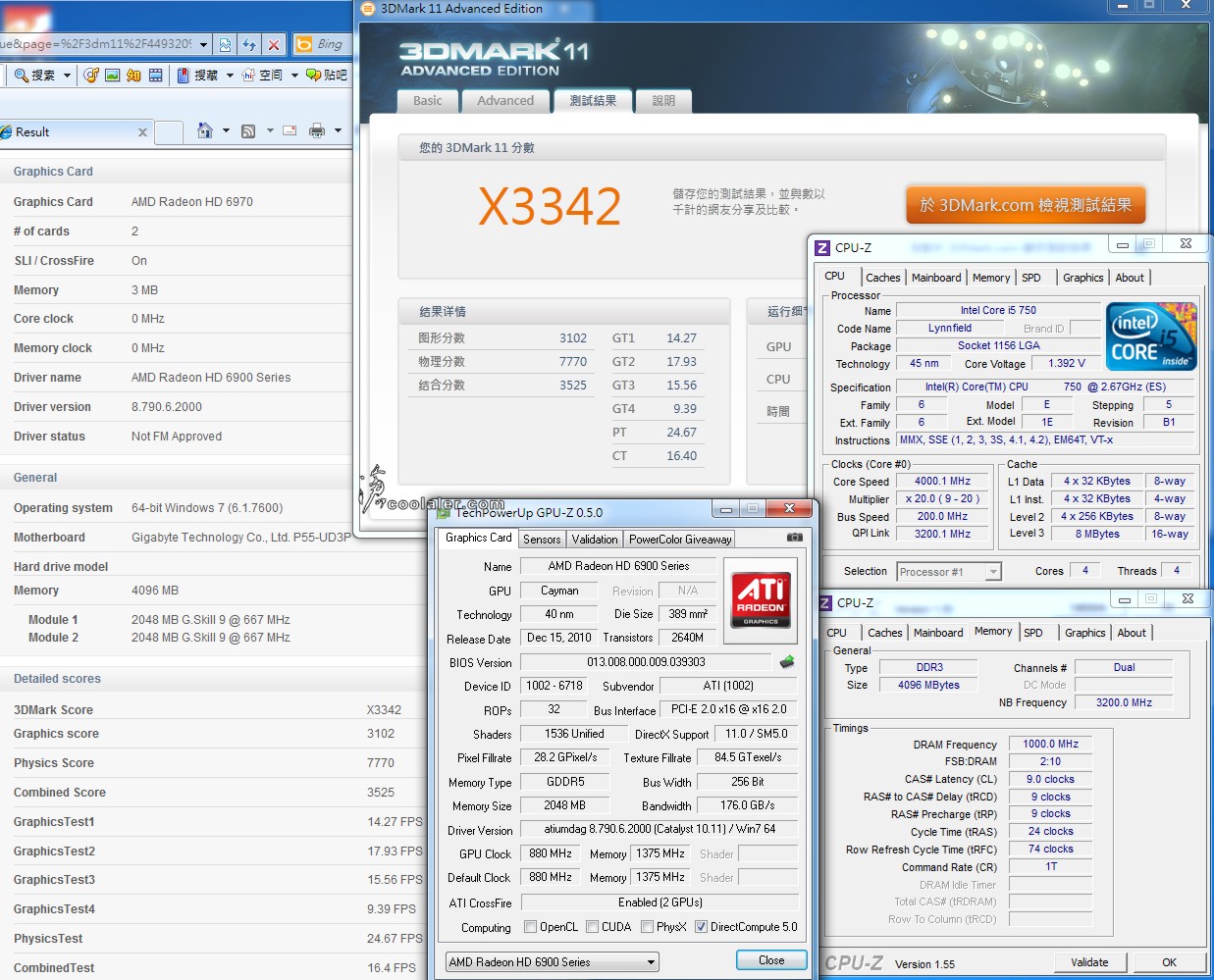Open the PowerColor Giveaway tab in GPU-Z

click(x=680, y=540)
